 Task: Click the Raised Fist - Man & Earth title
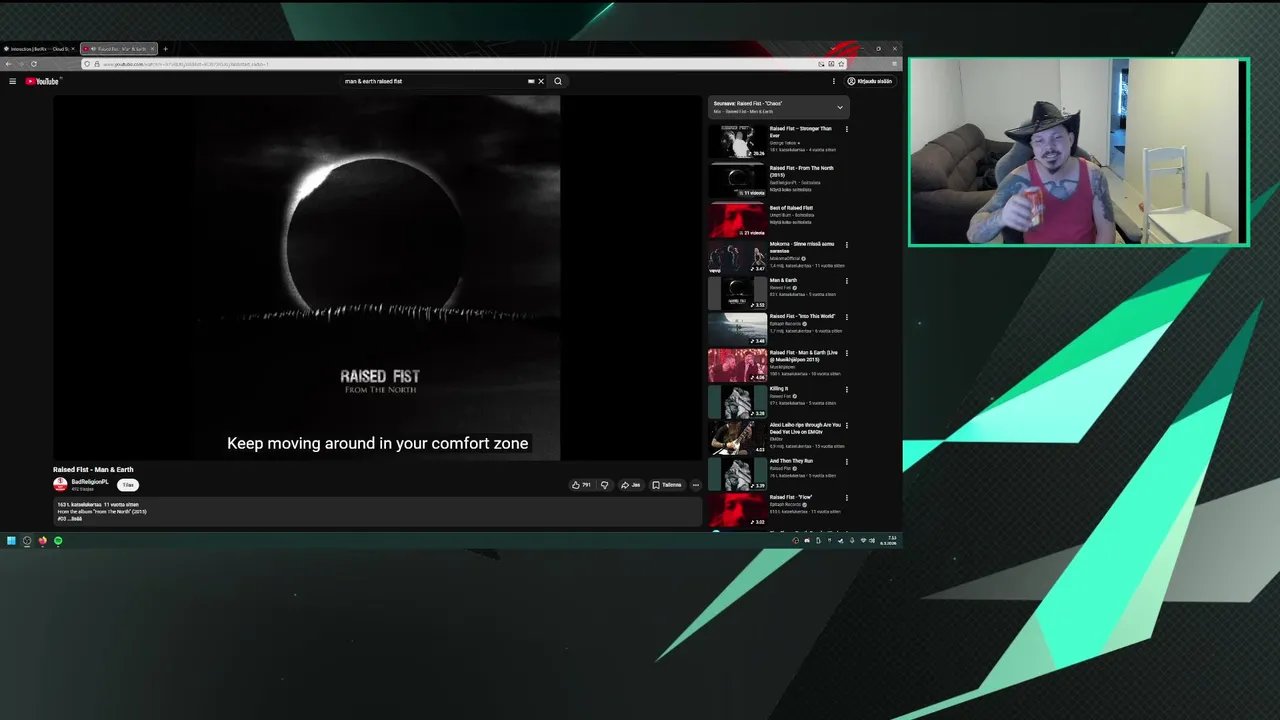click(93, 469)
